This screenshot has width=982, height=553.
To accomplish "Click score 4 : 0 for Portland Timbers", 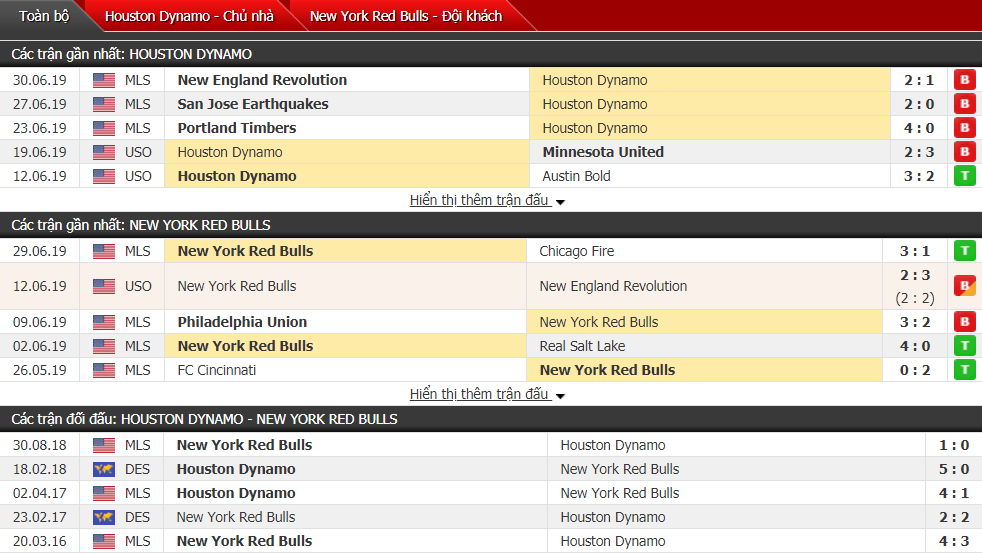I will [x=919, y=128].
